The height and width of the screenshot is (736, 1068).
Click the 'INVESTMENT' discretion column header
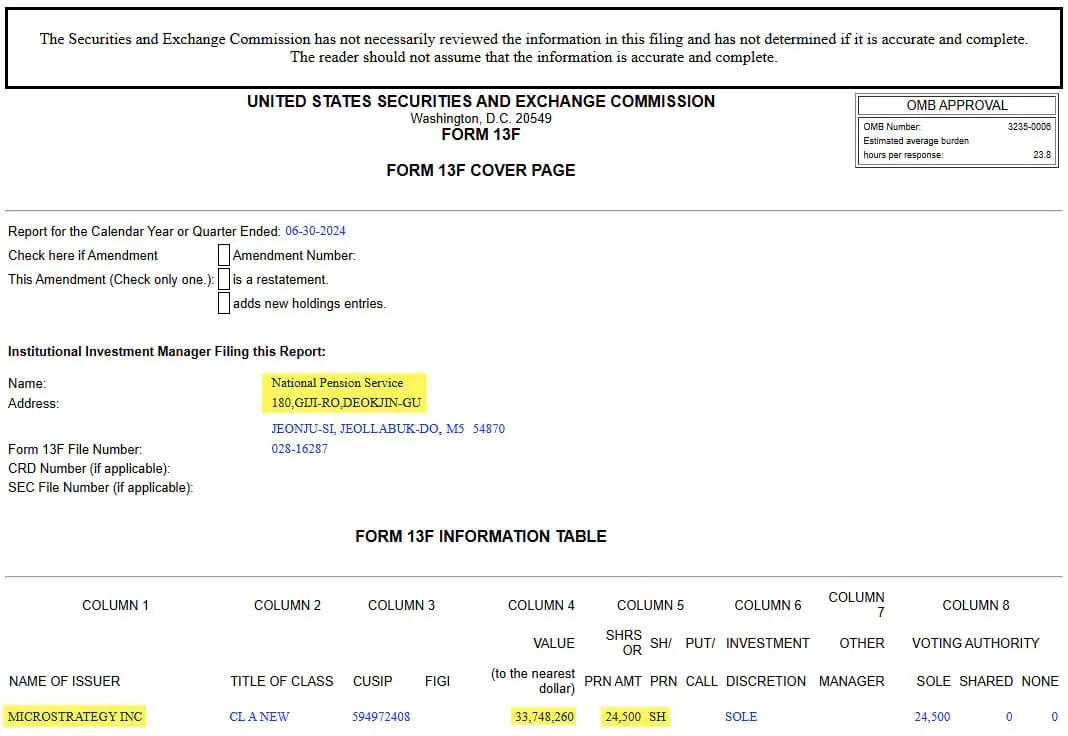pyautogui.click(x=768, y=643)
